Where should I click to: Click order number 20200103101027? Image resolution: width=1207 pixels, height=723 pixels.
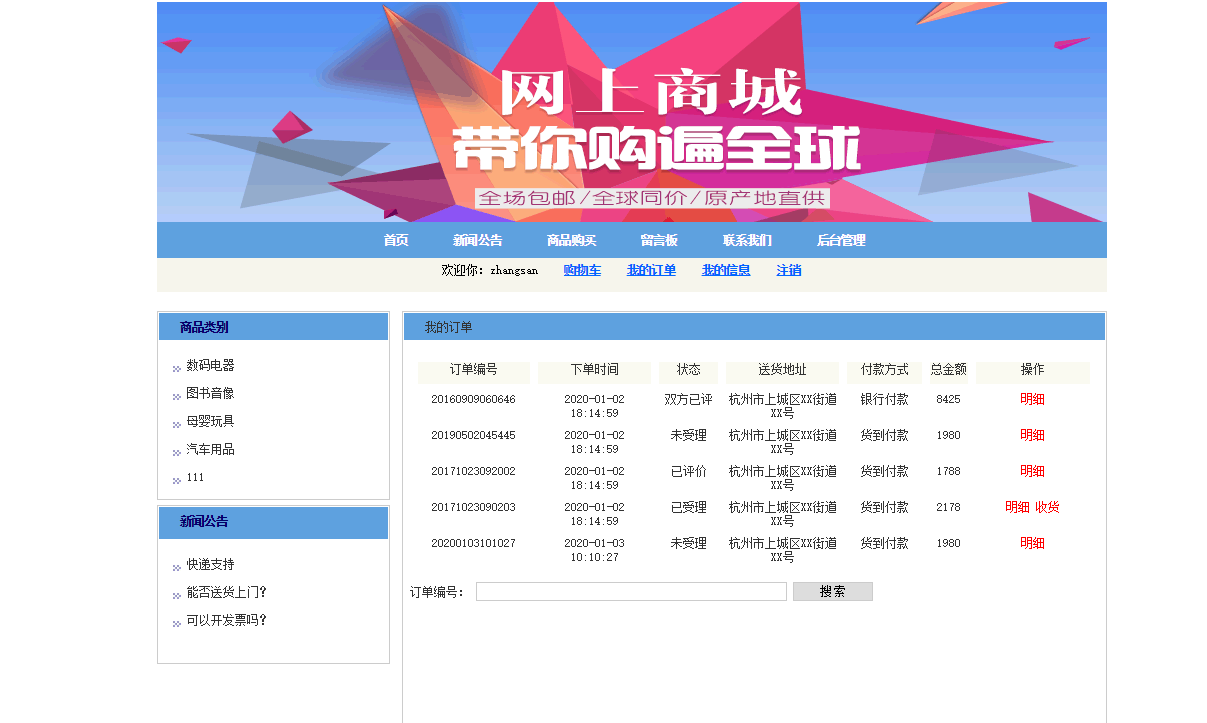473,543
